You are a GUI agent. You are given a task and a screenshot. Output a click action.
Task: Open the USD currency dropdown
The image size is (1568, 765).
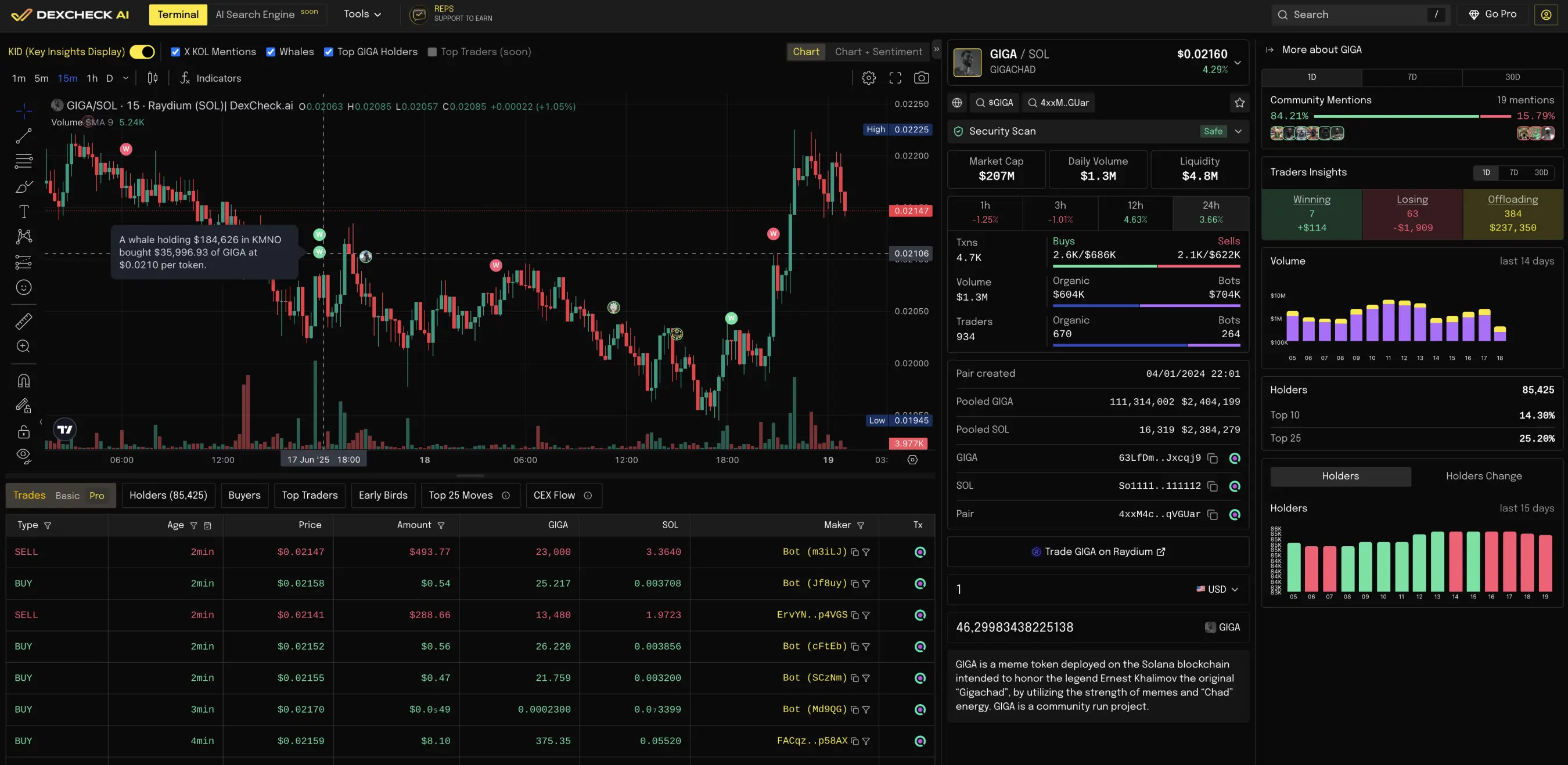pos(1217,589)
